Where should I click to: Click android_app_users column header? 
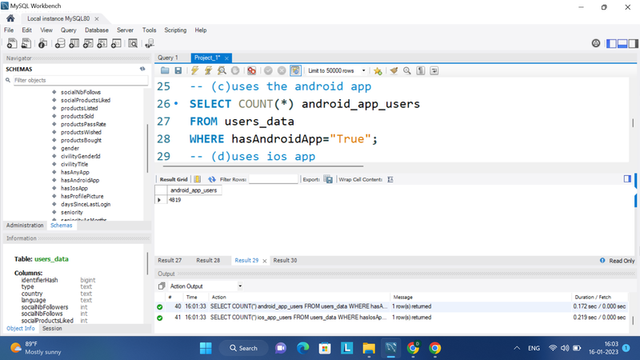click(x=194, y=190)
